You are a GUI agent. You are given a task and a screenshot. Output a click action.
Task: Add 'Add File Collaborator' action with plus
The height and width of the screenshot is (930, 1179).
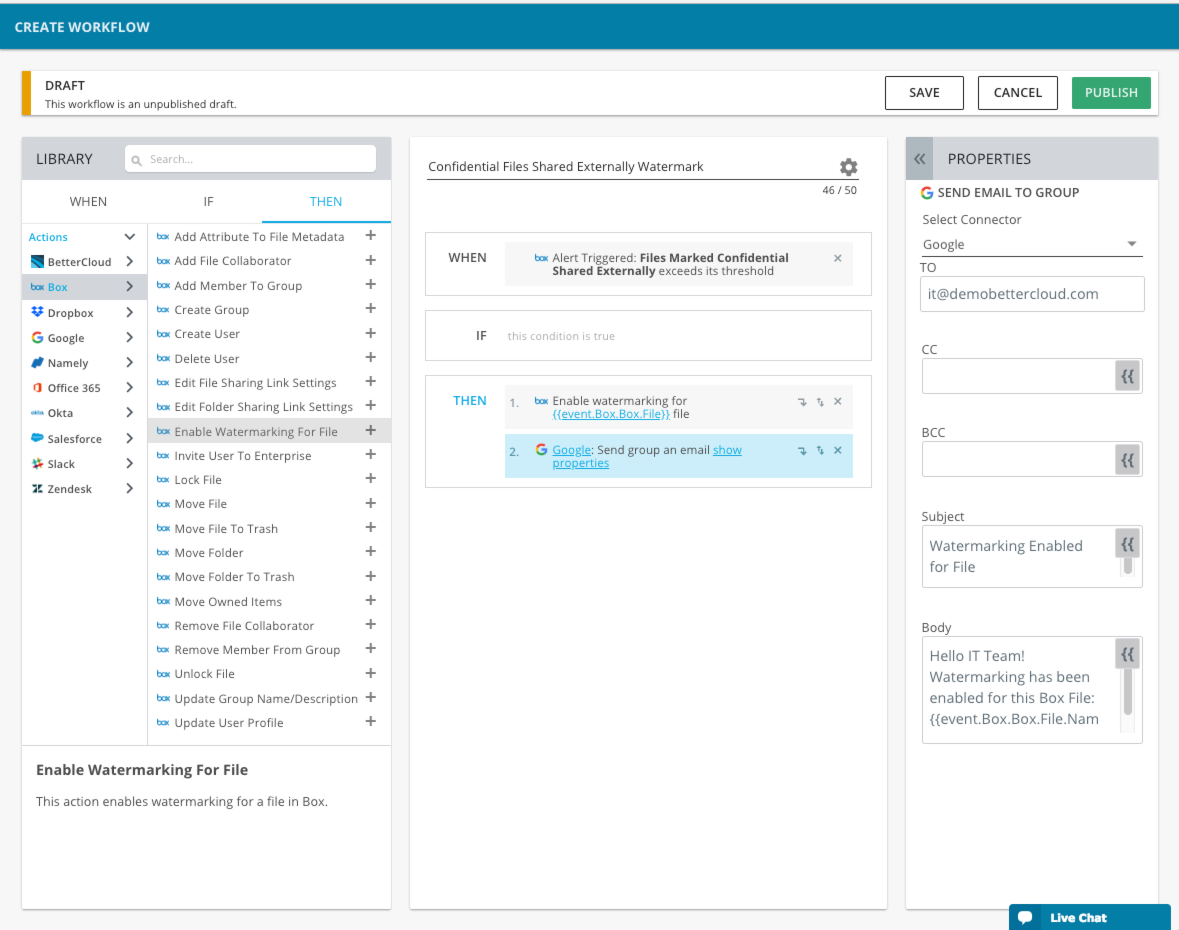371,260
